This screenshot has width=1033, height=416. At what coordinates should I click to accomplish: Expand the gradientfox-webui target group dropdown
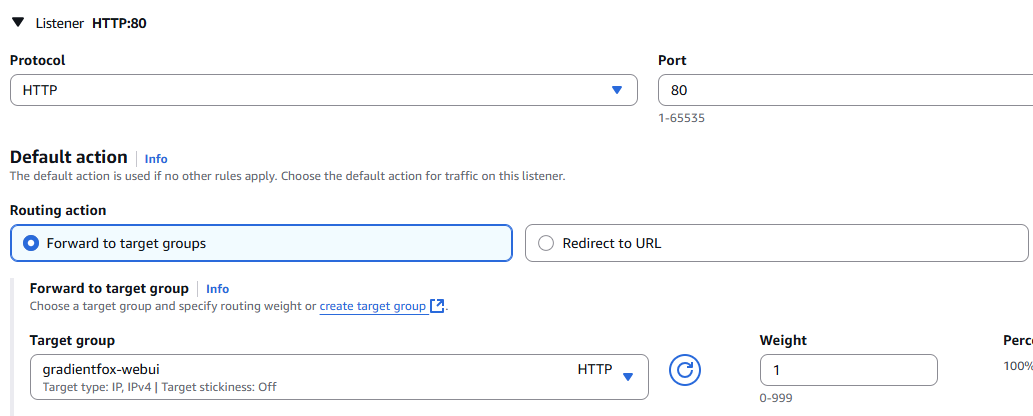pos(339,377)
